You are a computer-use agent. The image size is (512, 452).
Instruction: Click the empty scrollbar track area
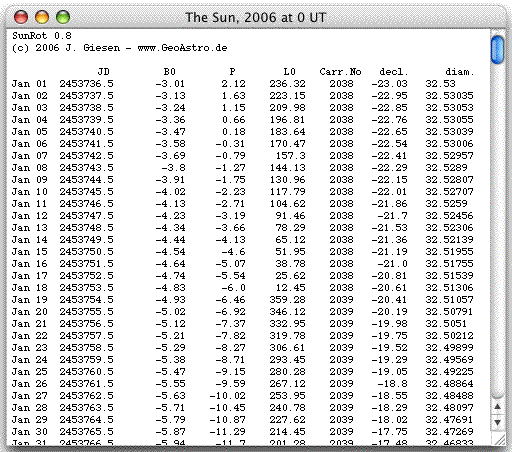[497, 230]
